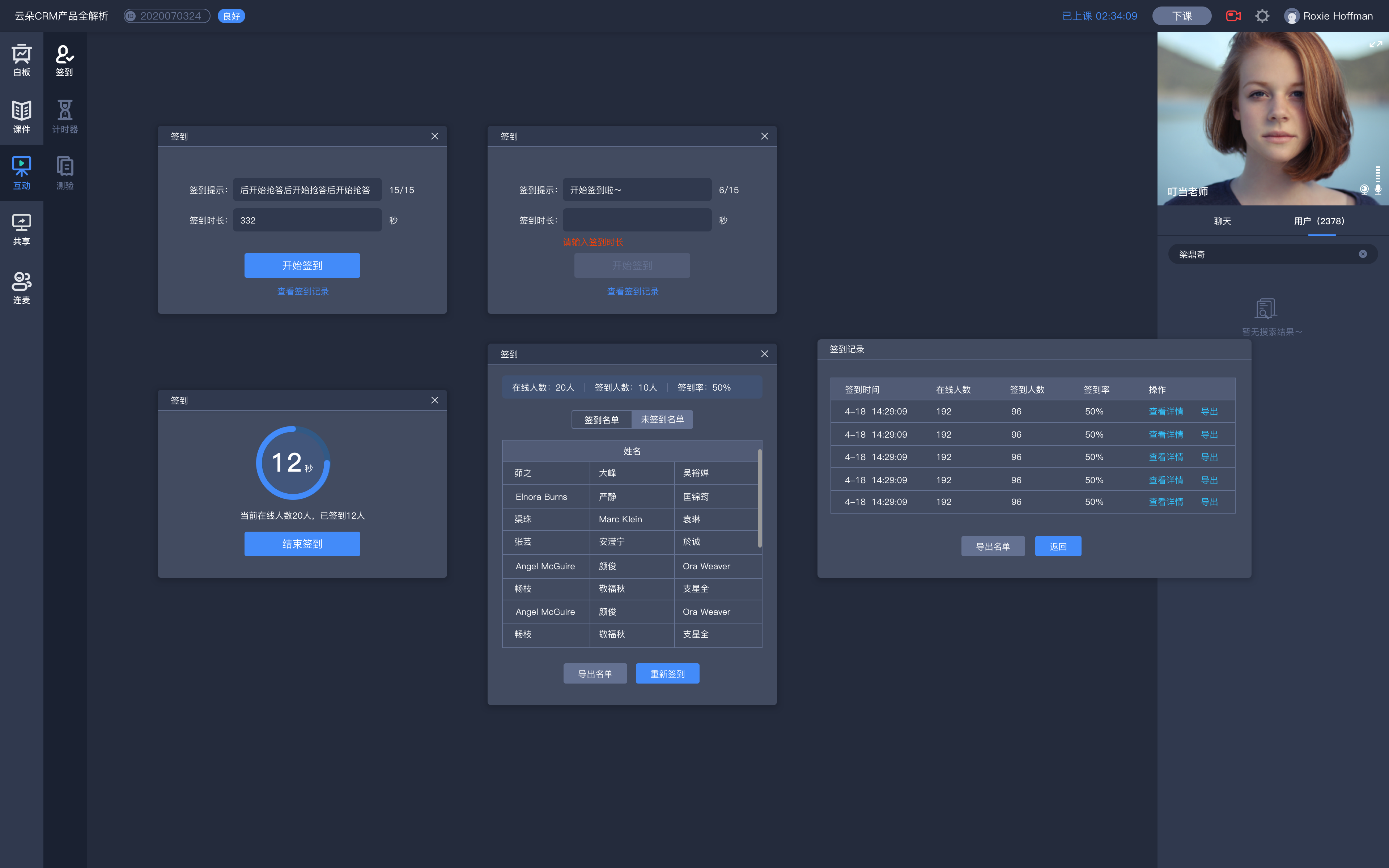
Task: Click 重新签到 button in sign-in results panel
Action: (668, 672)
